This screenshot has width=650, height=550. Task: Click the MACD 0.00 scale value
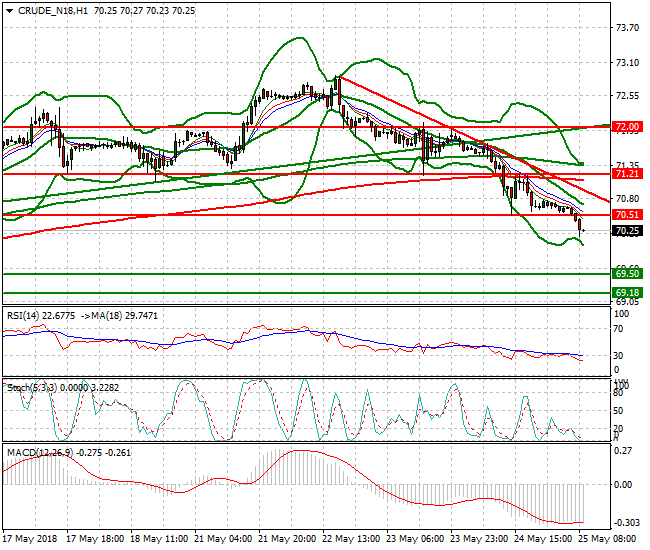(623, 485)
